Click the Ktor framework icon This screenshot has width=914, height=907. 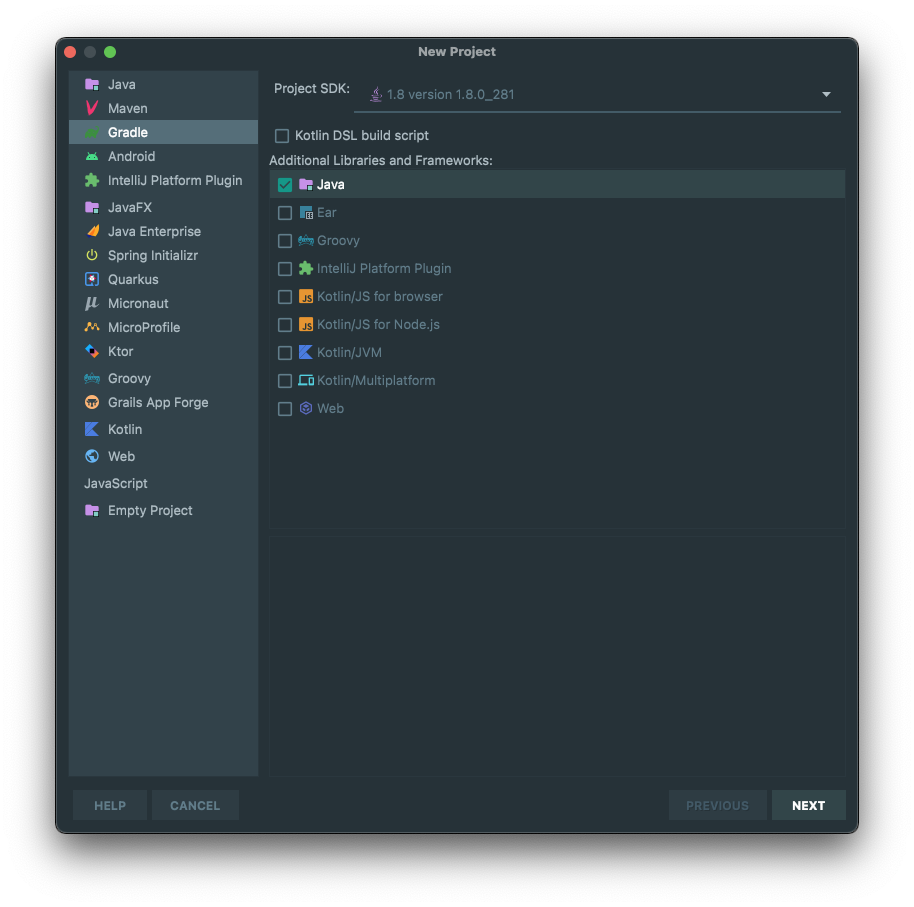pyautogui.click(x=90, y=351)
